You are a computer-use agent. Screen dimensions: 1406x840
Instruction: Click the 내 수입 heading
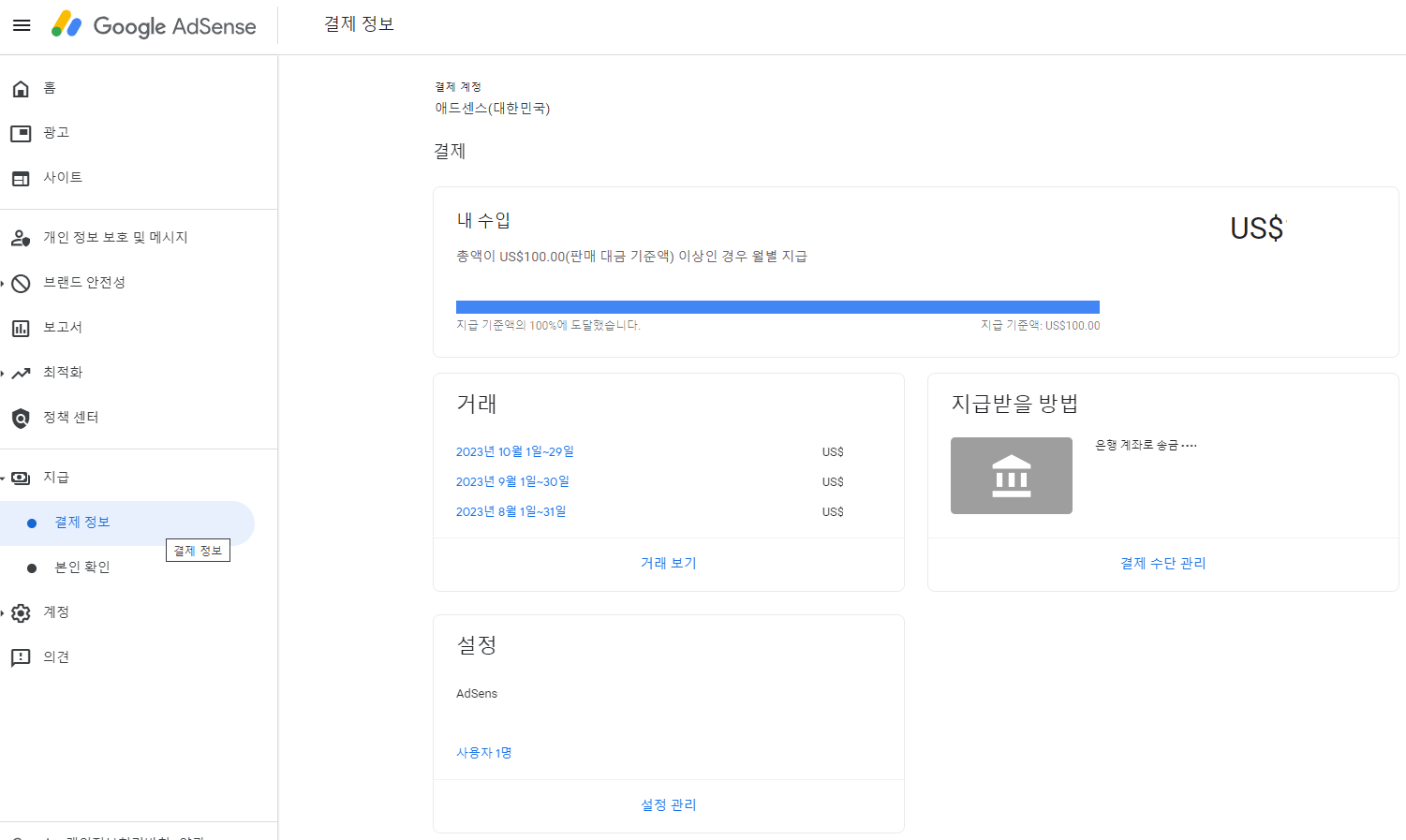(x=483, y=220)
